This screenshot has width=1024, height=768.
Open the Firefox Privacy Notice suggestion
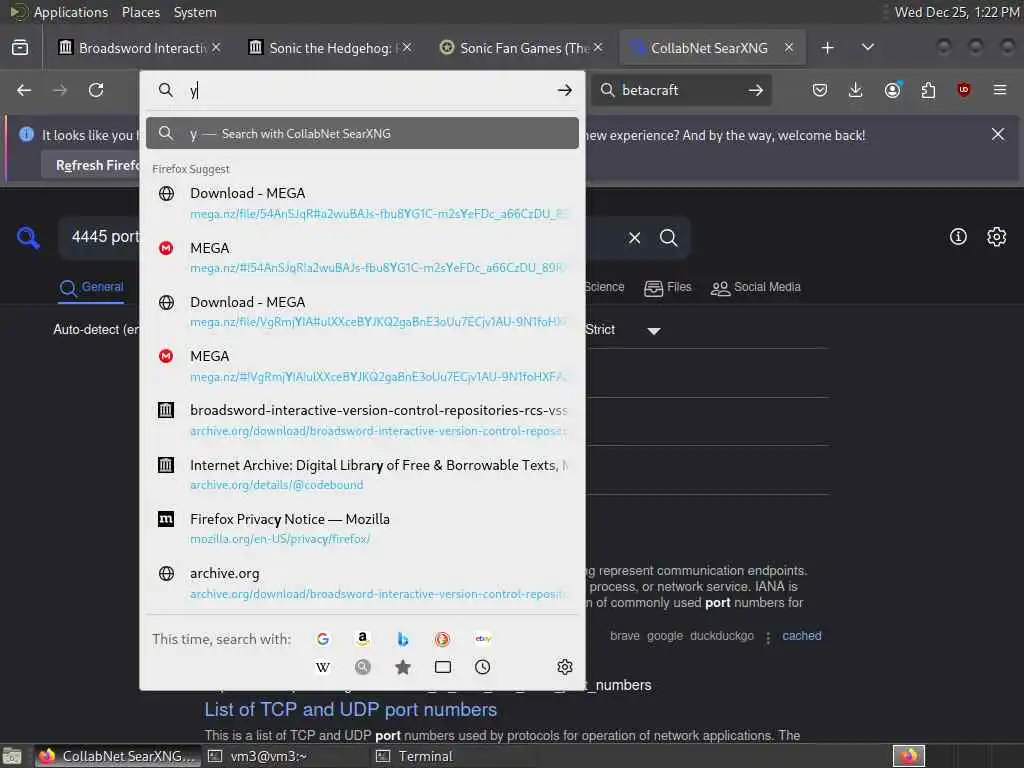[x=362, y=528]
